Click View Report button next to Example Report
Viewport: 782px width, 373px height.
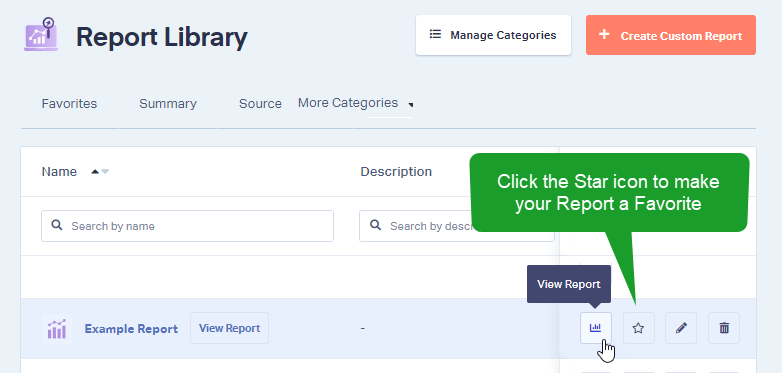click(x=229, y=328)
